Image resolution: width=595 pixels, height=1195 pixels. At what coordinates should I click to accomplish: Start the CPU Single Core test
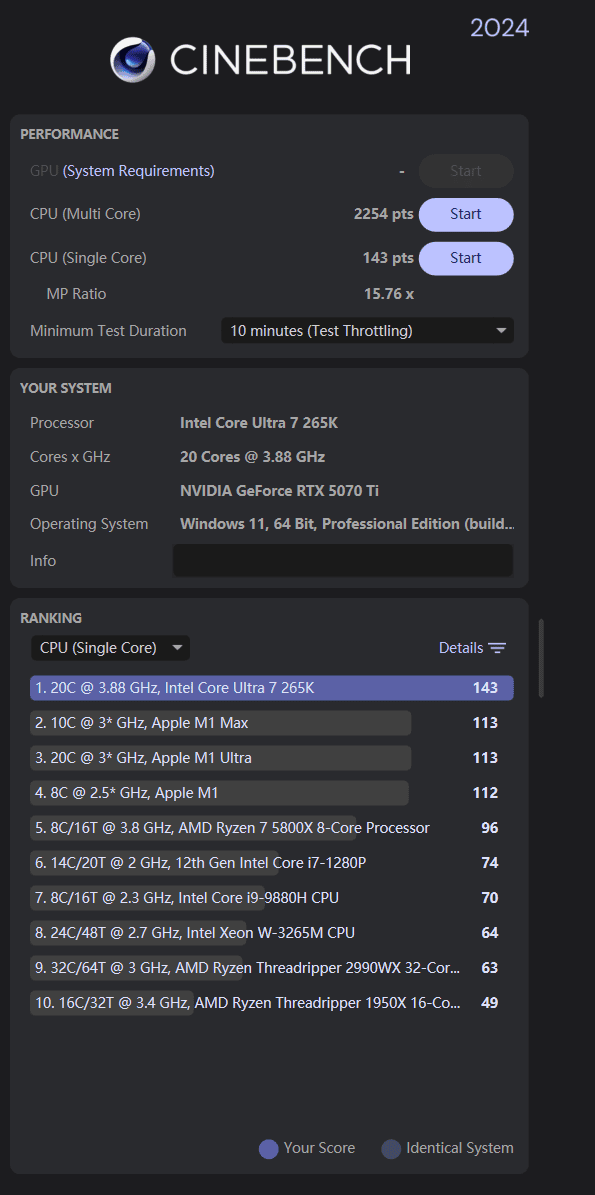click(465, 258)
